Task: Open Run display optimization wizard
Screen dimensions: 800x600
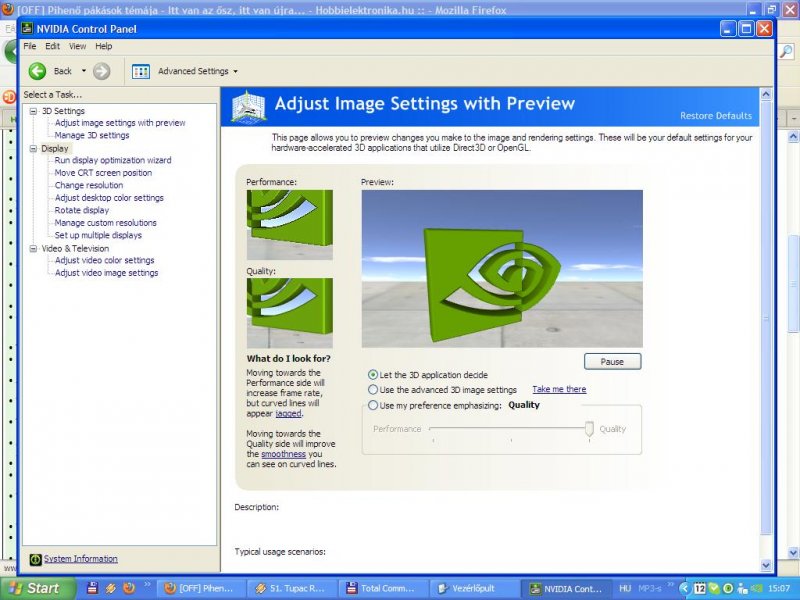Action: click(113, 160)
